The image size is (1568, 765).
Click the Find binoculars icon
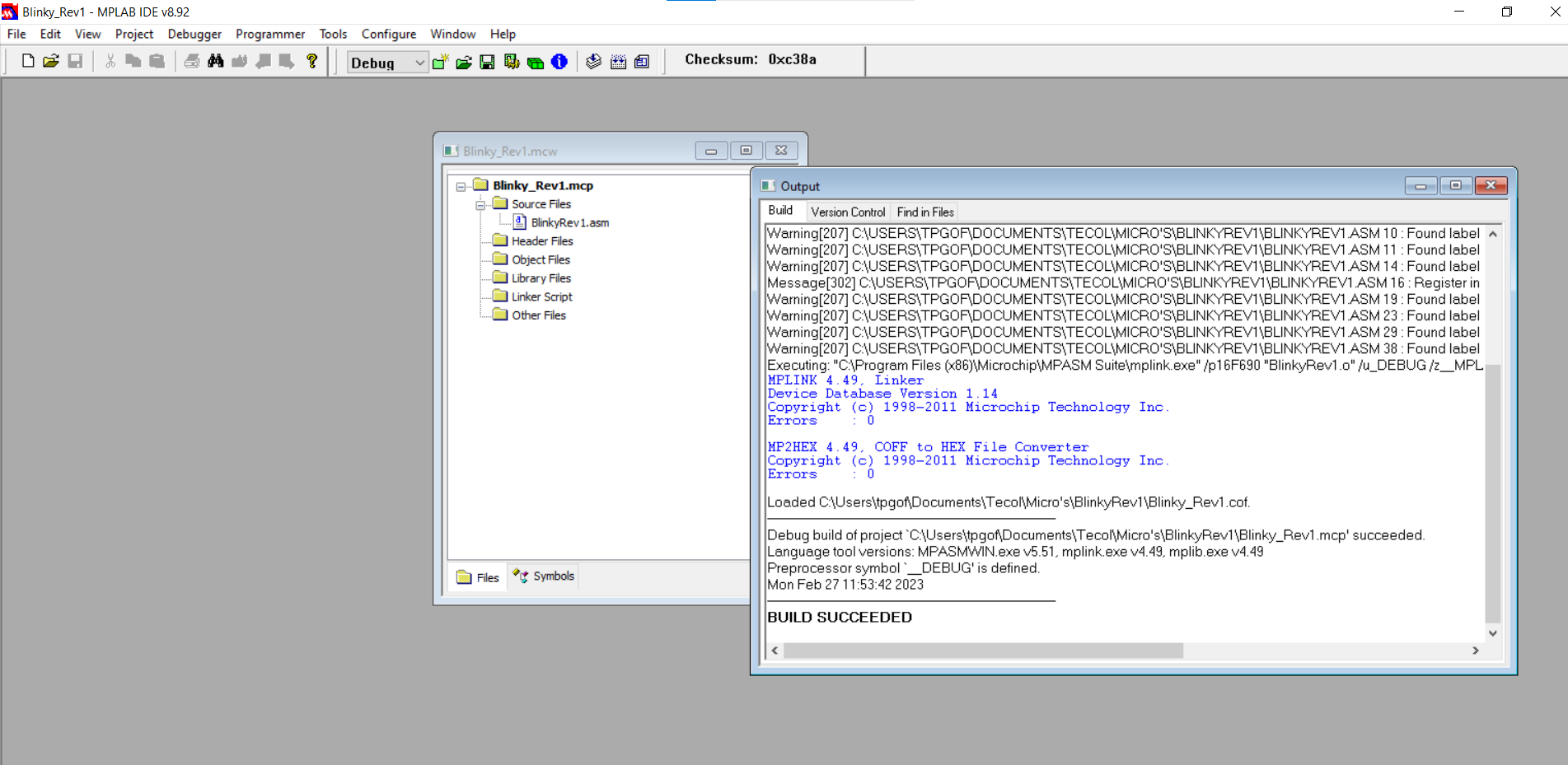(x=214, y=60)
